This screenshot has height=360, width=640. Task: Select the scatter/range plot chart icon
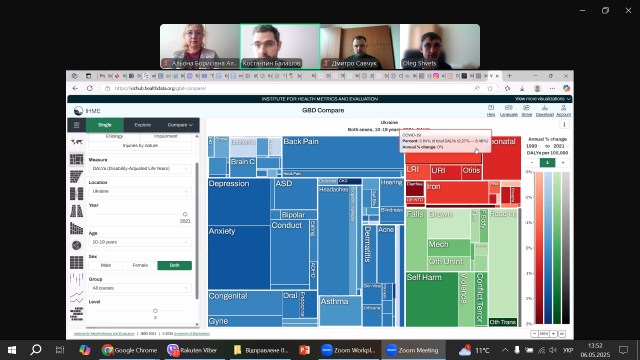point(76,279)
